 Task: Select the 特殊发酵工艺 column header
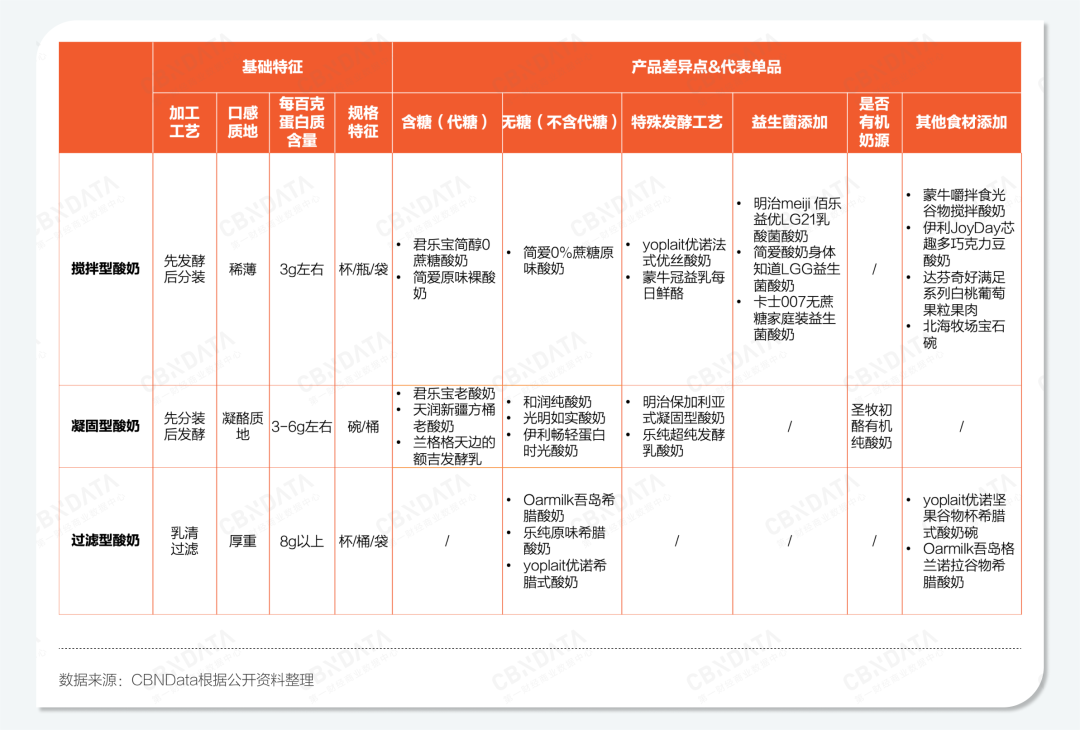click(x=676, y=122)
